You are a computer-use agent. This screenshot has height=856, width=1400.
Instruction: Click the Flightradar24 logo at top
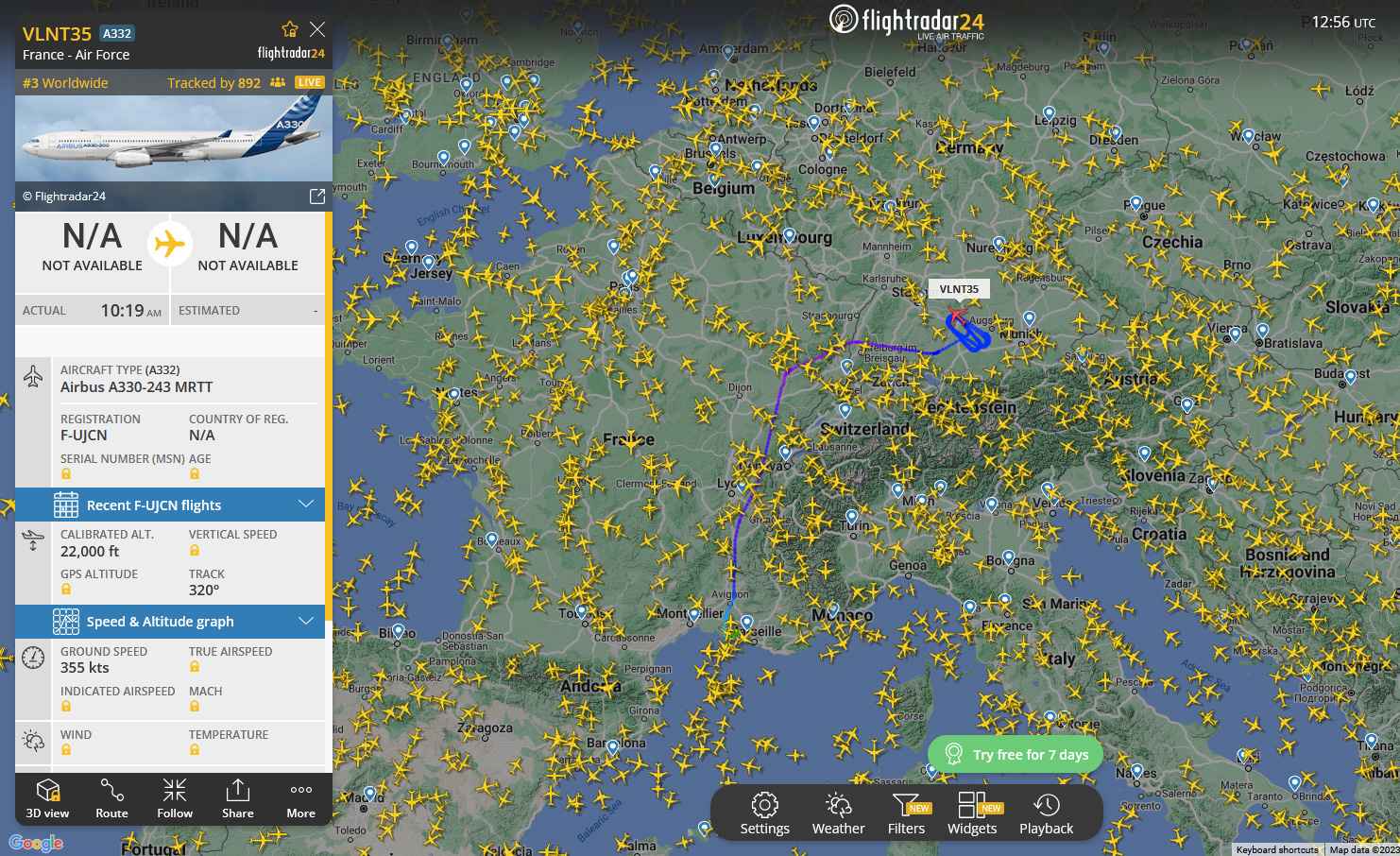click(907, 22)
